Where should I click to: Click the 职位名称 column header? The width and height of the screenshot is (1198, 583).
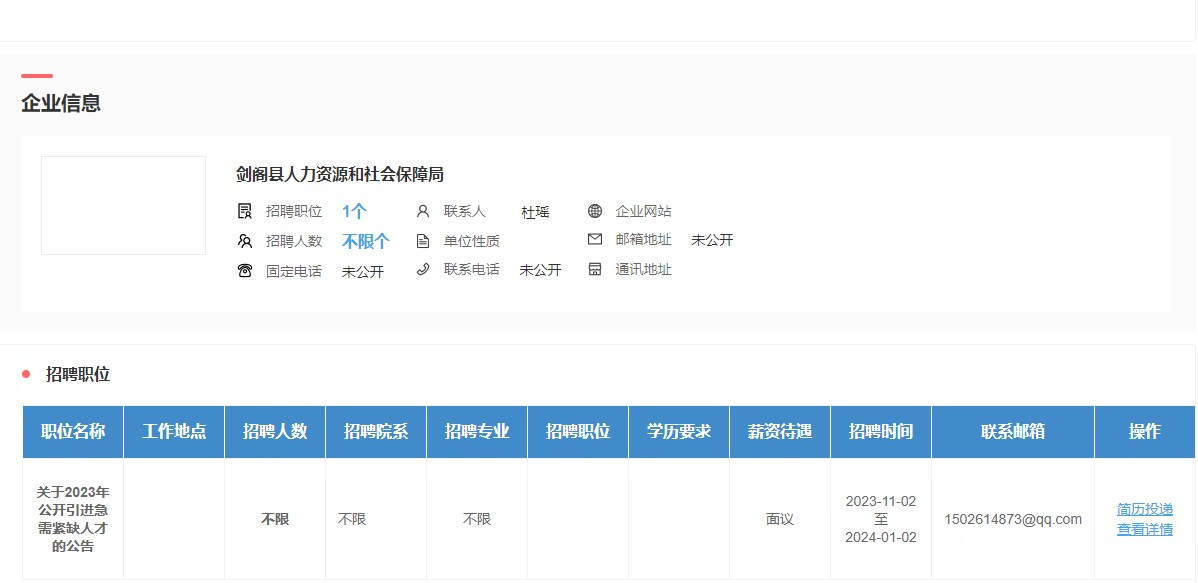73,431
